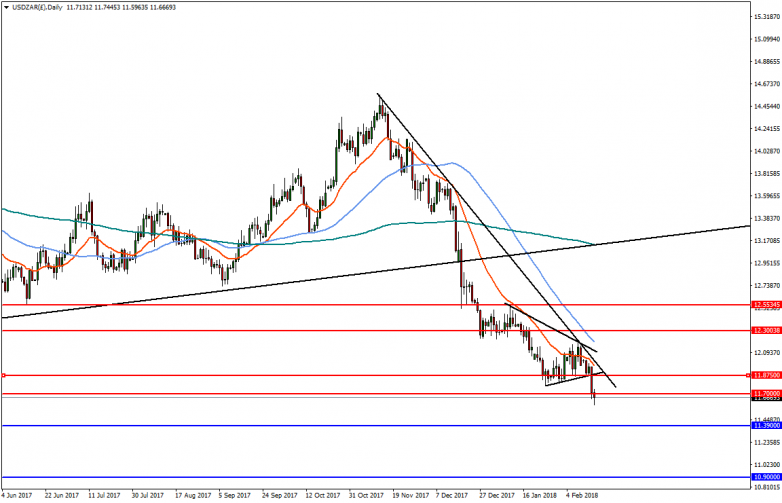Click the 11.02300 price axis label
Viewport: 782px width, 503px height.
point(767,464)
